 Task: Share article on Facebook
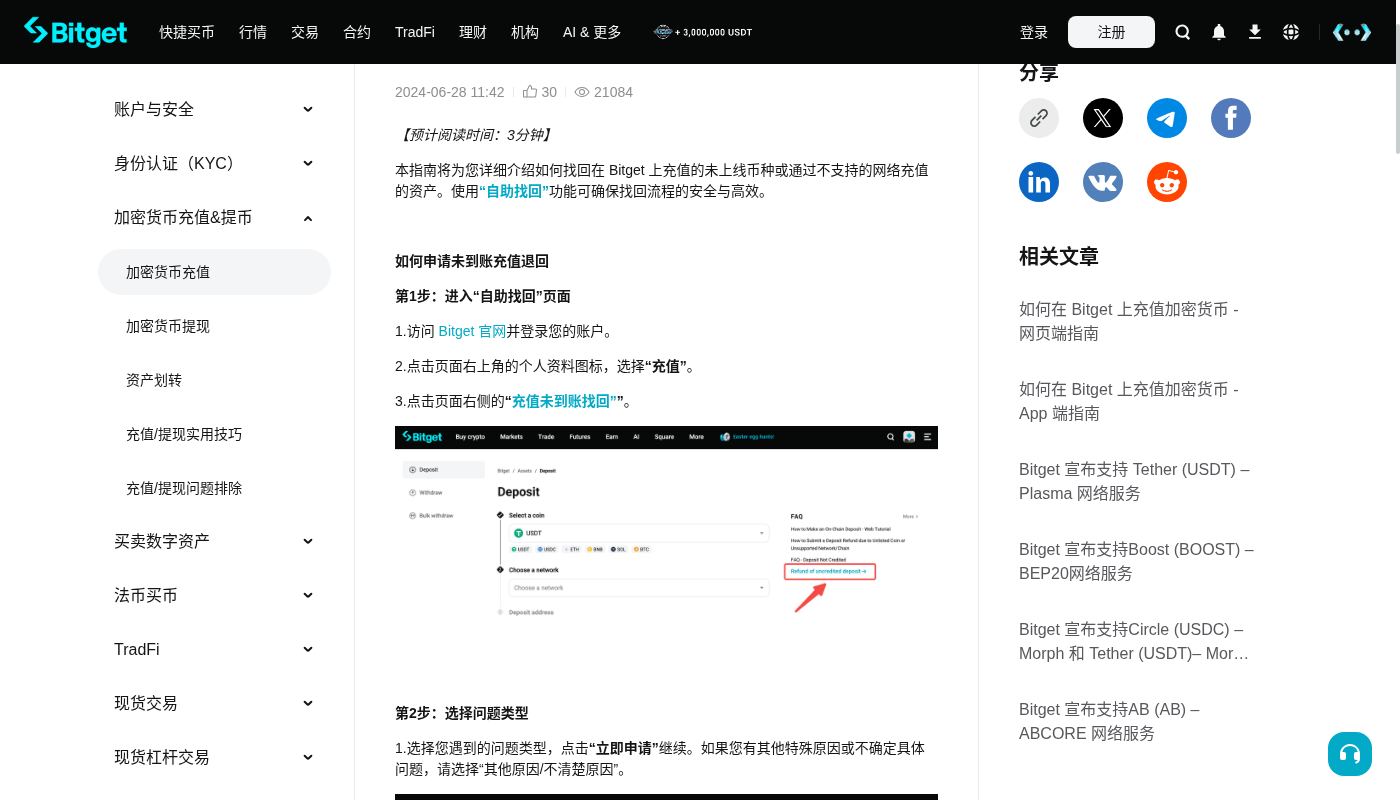point(1231,118)
